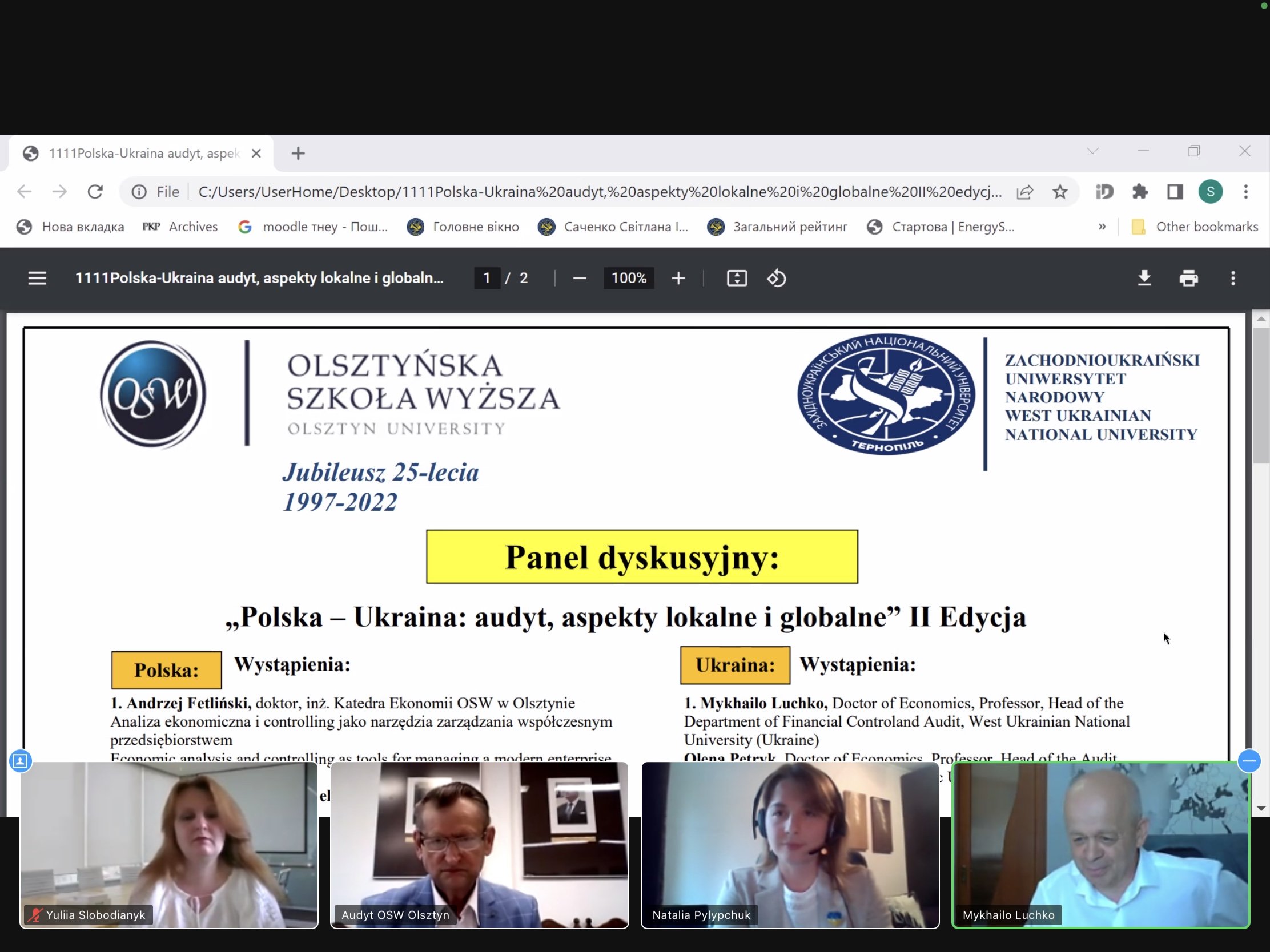Open Chrome's three-dot menu
This screenshot has height=952, width=1270.
(1246, 192)
